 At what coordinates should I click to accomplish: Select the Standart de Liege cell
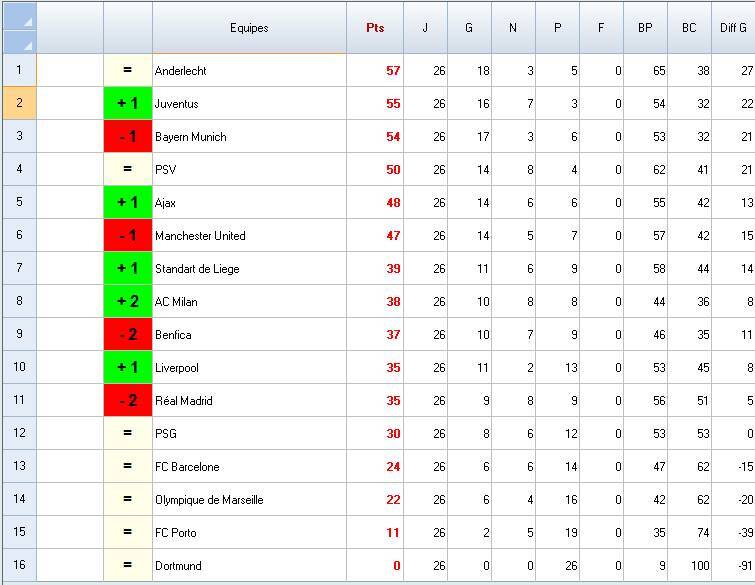pos(249,269)
